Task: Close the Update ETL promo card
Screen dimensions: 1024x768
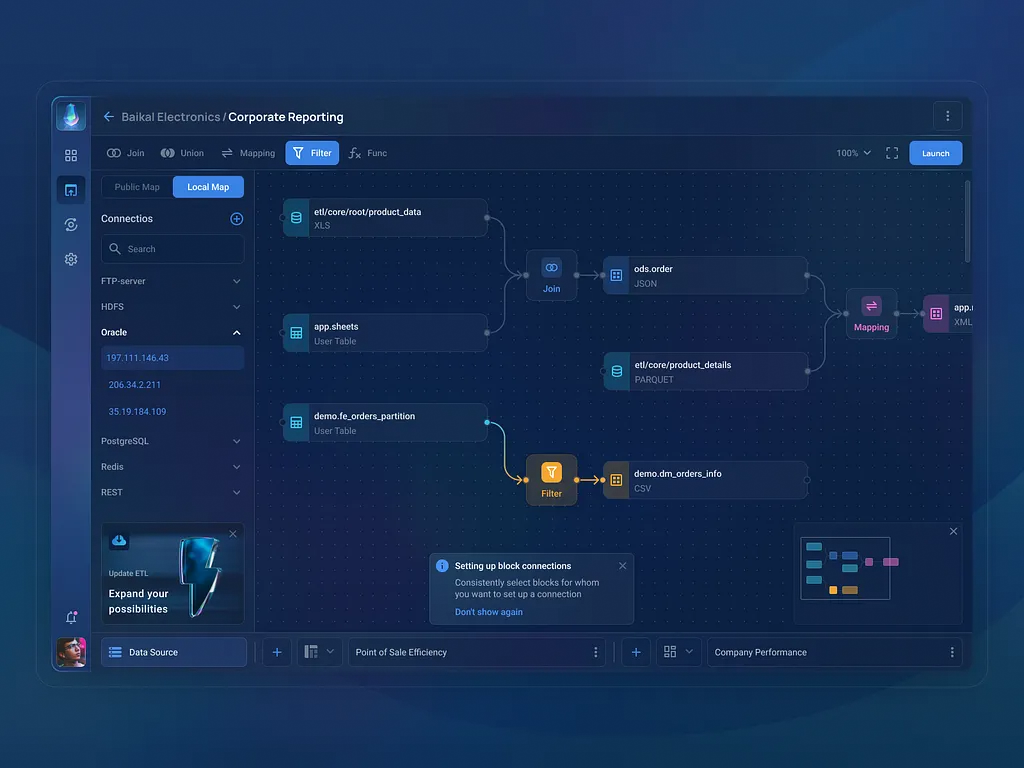Action: (232, 534)
